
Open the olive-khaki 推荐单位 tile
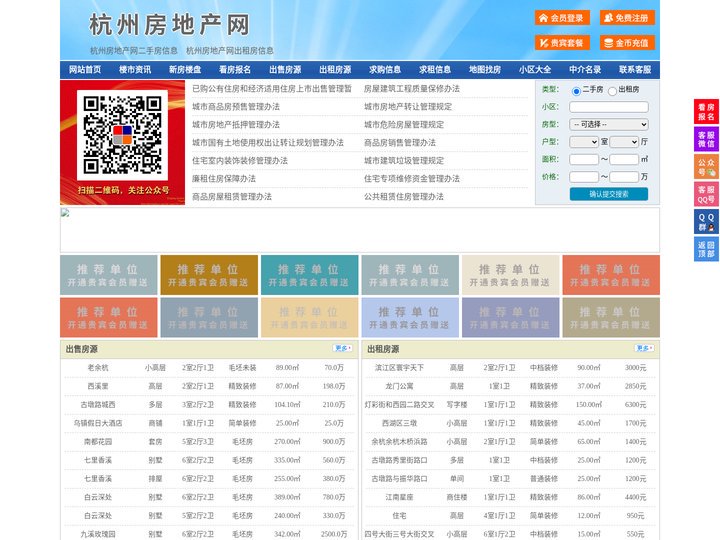611,317
